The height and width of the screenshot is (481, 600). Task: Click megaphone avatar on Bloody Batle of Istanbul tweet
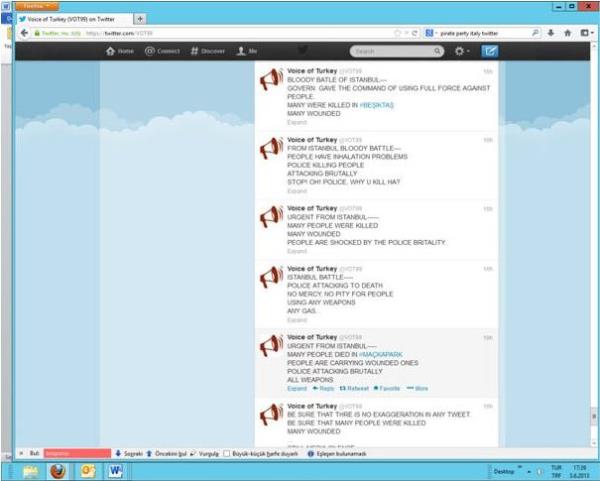coord(272,79)
